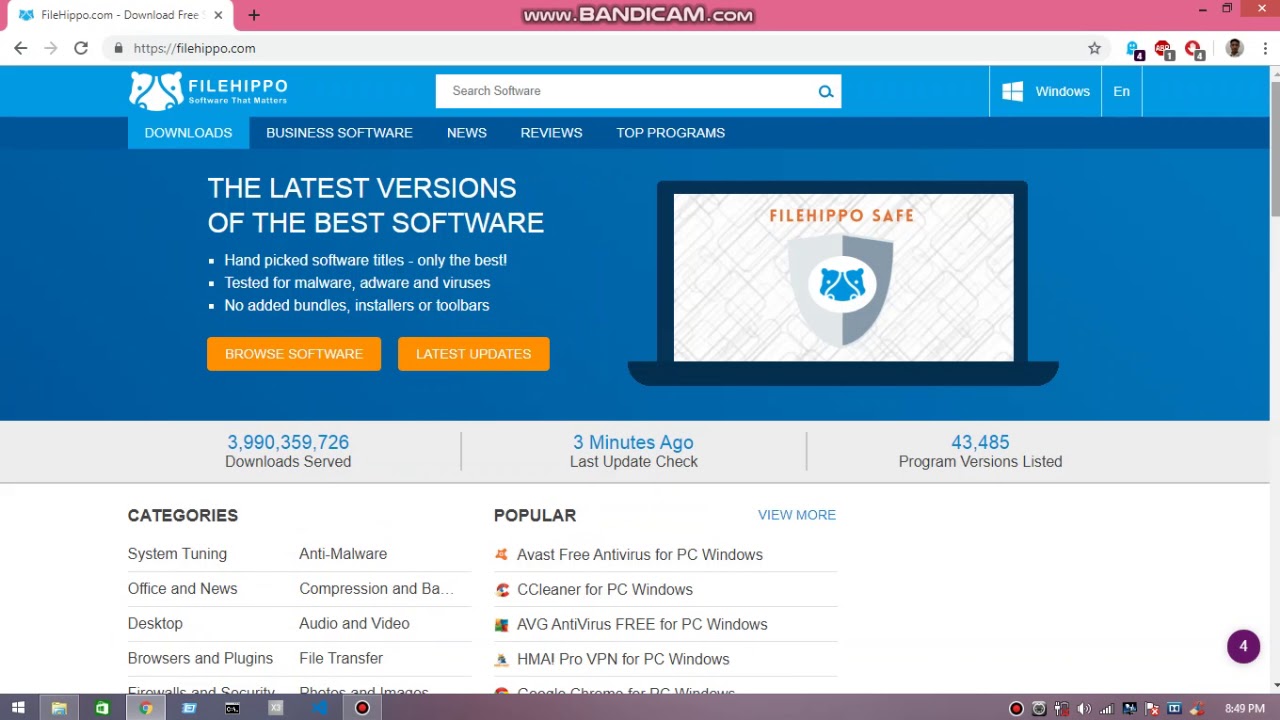Click the purple Ghostery counter bubble
The image size is (1280, 720).
point(1243,646)
